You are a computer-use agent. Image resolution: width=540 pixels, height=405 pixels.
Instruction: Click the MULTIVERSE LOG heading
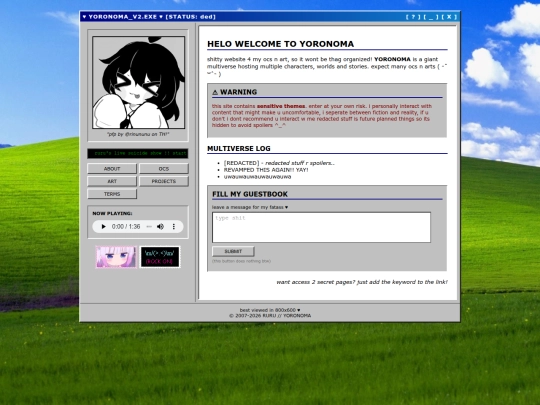click(x=239, y=149)
